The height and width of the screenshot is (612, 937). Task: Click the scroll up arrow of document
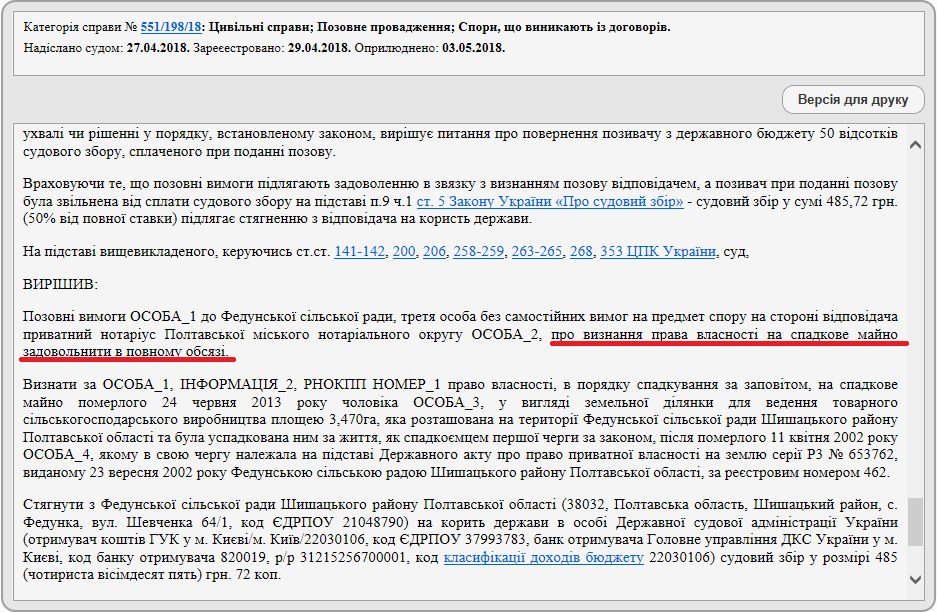[x=915, y=145]
